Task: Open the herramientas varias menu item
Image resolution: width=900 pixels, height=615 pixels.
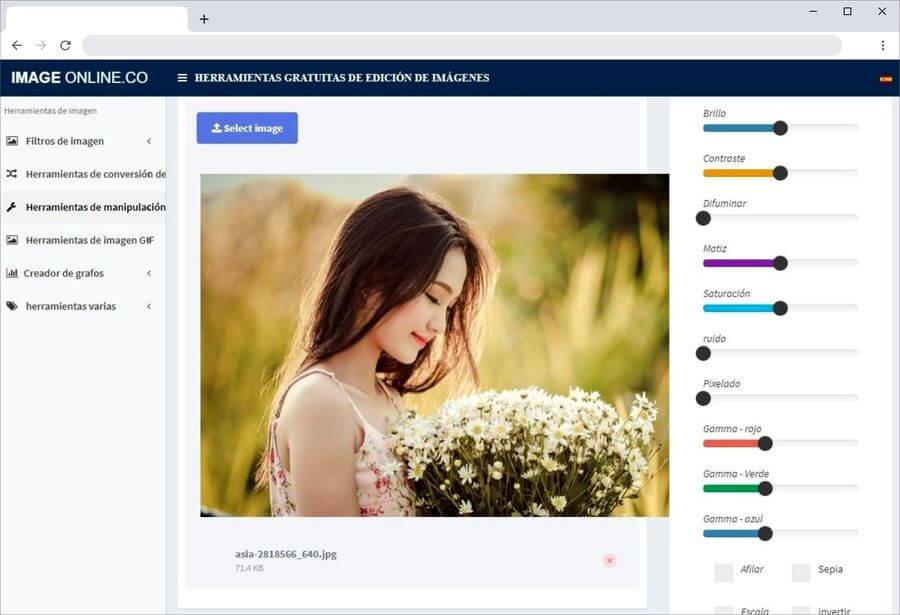Action: click(x=83, y=306)
